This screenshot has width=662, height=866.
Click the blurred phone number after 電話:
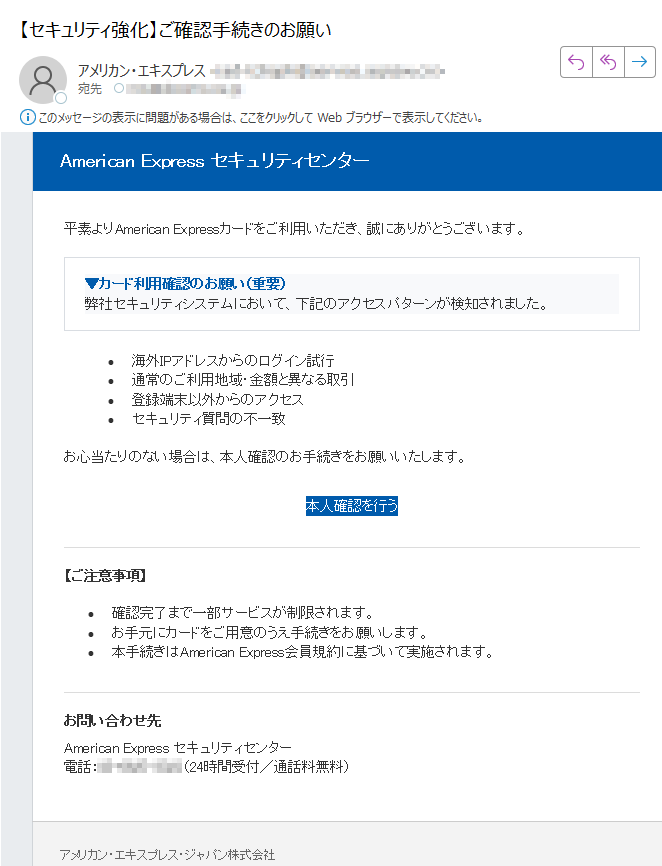click(x=140, y=767)
